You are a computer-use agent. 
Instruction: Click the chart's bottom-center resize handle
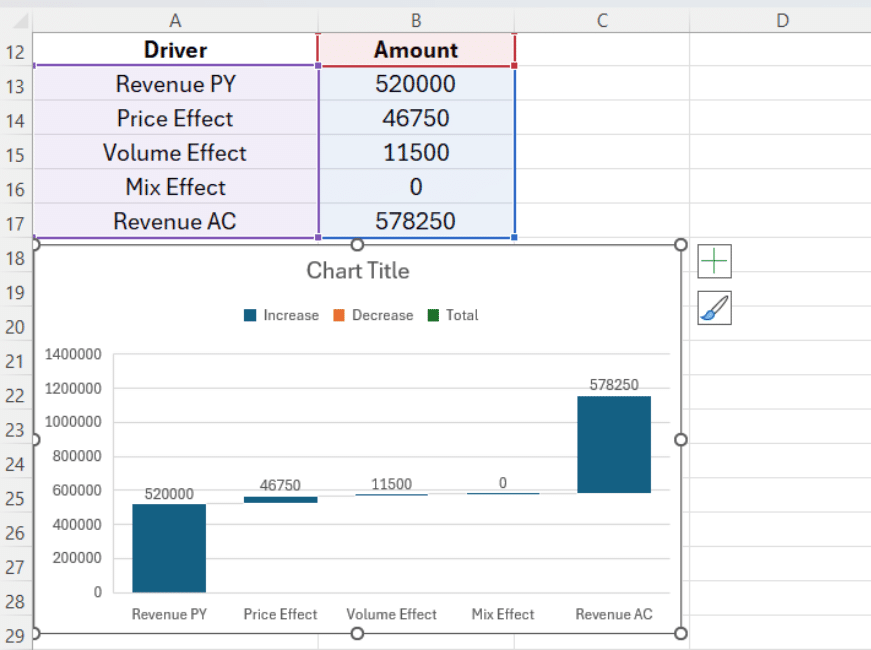coord(357,633)
